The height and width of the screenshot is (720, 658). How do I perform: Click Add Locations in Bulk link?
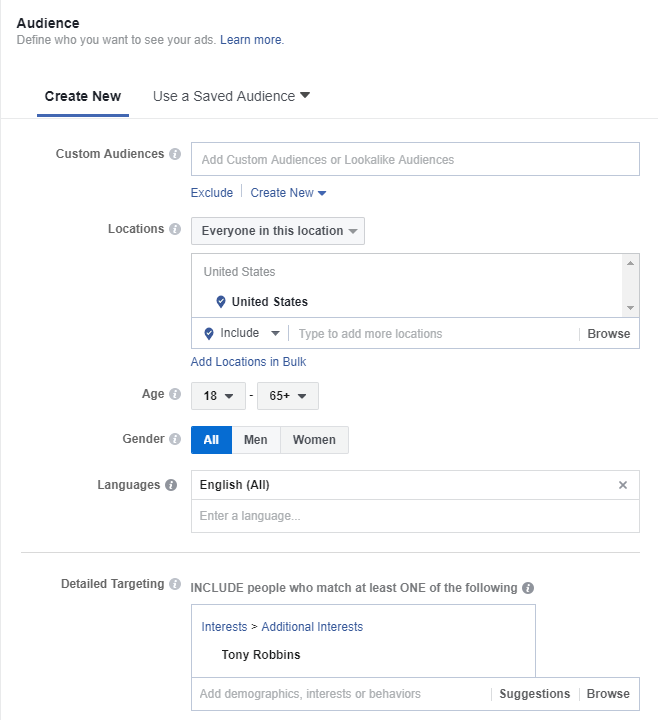click(248, 362)
